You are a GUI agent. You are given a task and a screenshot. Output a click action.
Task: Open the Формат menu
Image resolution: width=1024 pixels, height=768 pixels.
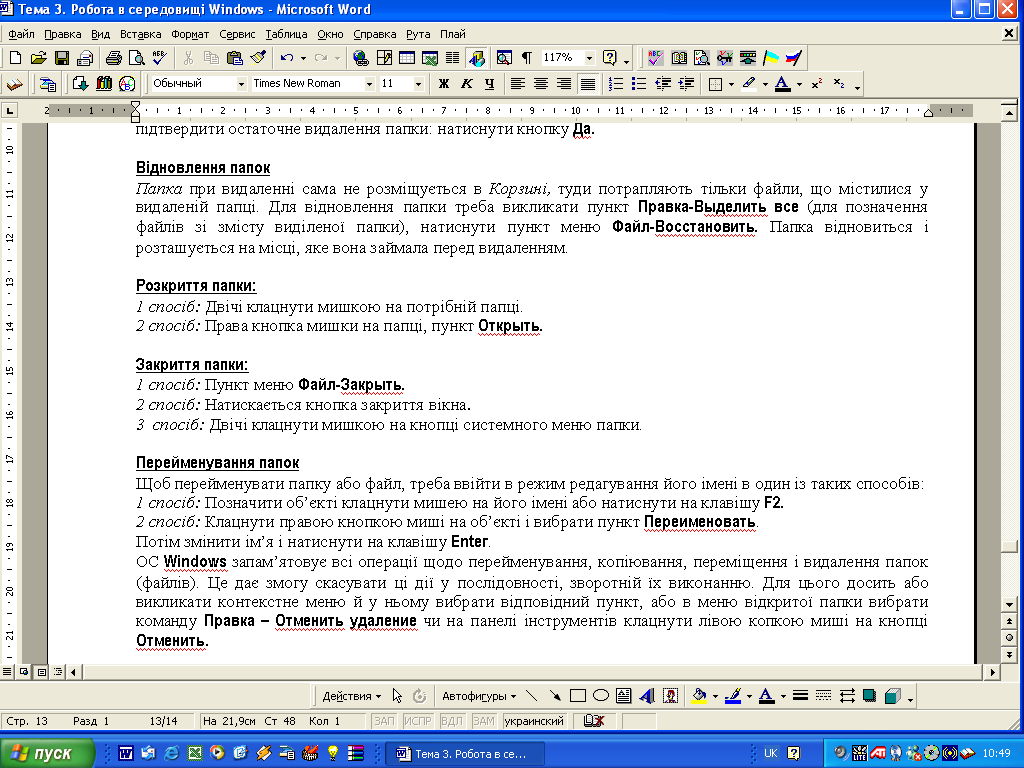(x=190, y=34)
